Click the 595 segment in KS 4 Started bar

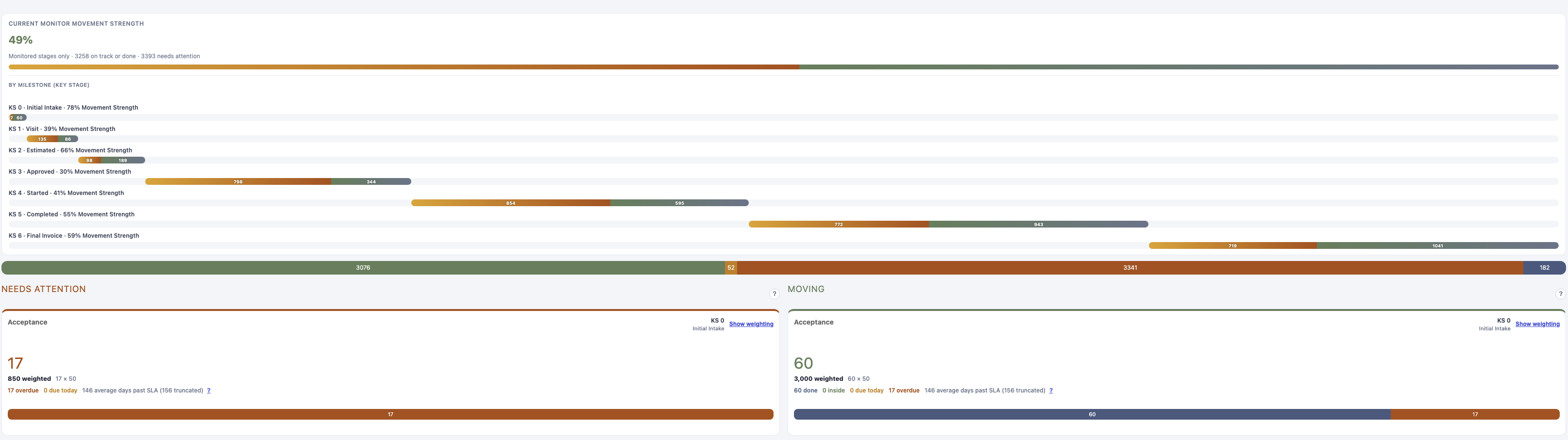[x=679, y=203]
